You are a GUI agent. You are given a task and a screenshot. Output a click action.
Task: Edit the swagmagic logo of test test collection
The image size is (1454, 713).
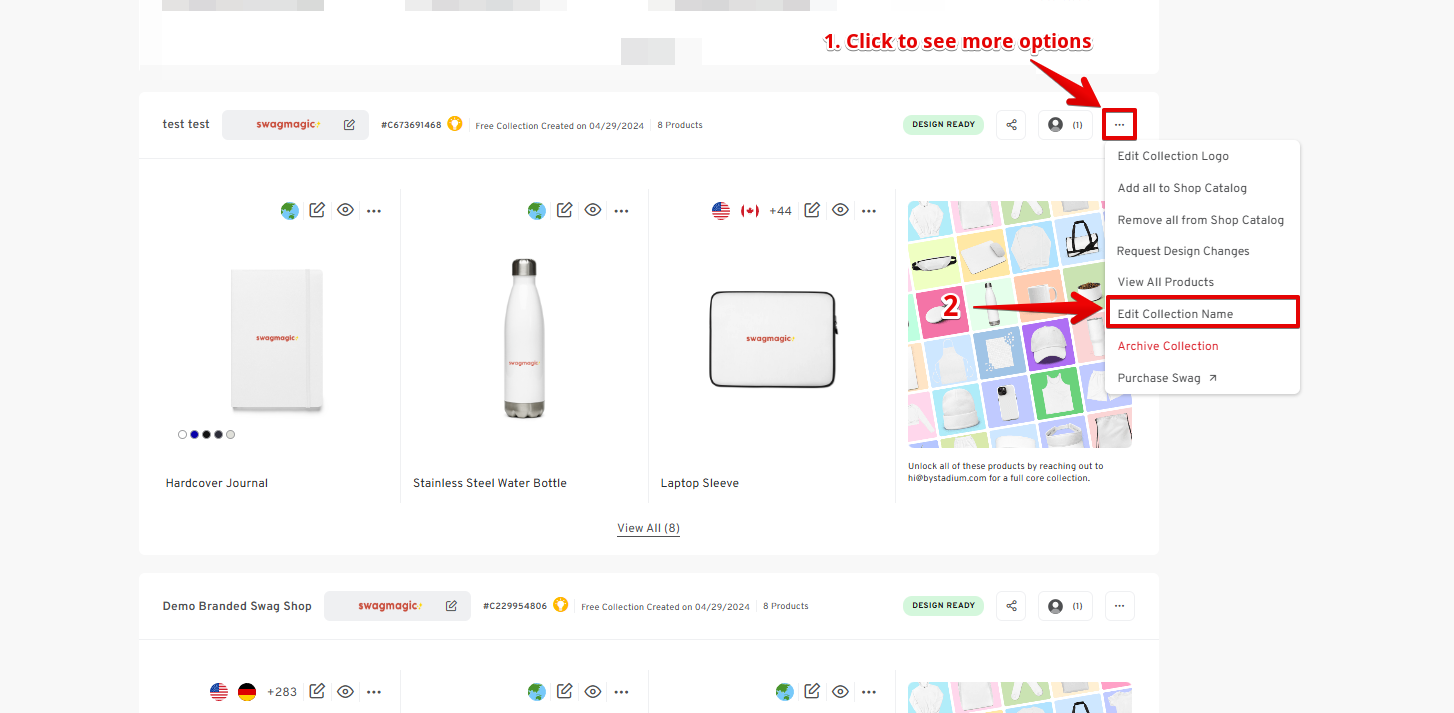click(349, 125)
